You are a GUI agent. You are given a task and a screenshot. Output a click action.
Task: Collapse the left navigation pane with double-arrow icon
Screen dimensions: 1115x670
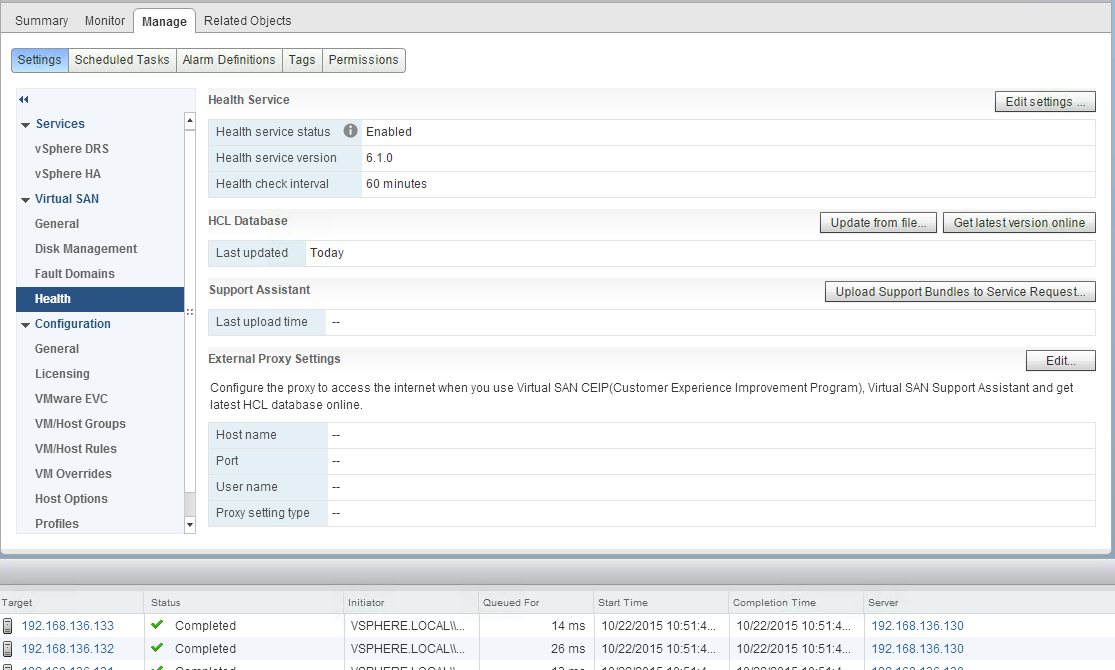coord(24,99)
